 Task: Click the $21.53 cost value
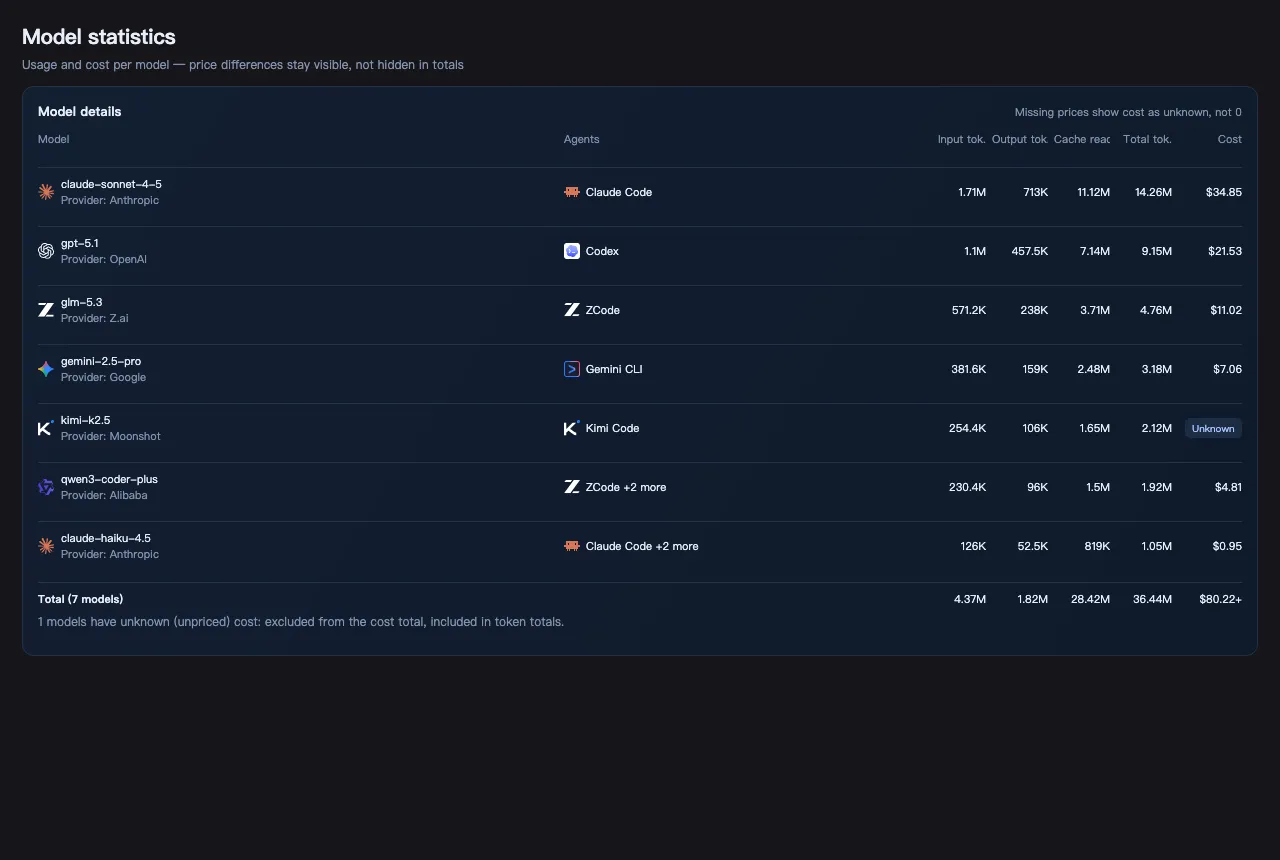pyautogui.click(x=1224, y=251)
